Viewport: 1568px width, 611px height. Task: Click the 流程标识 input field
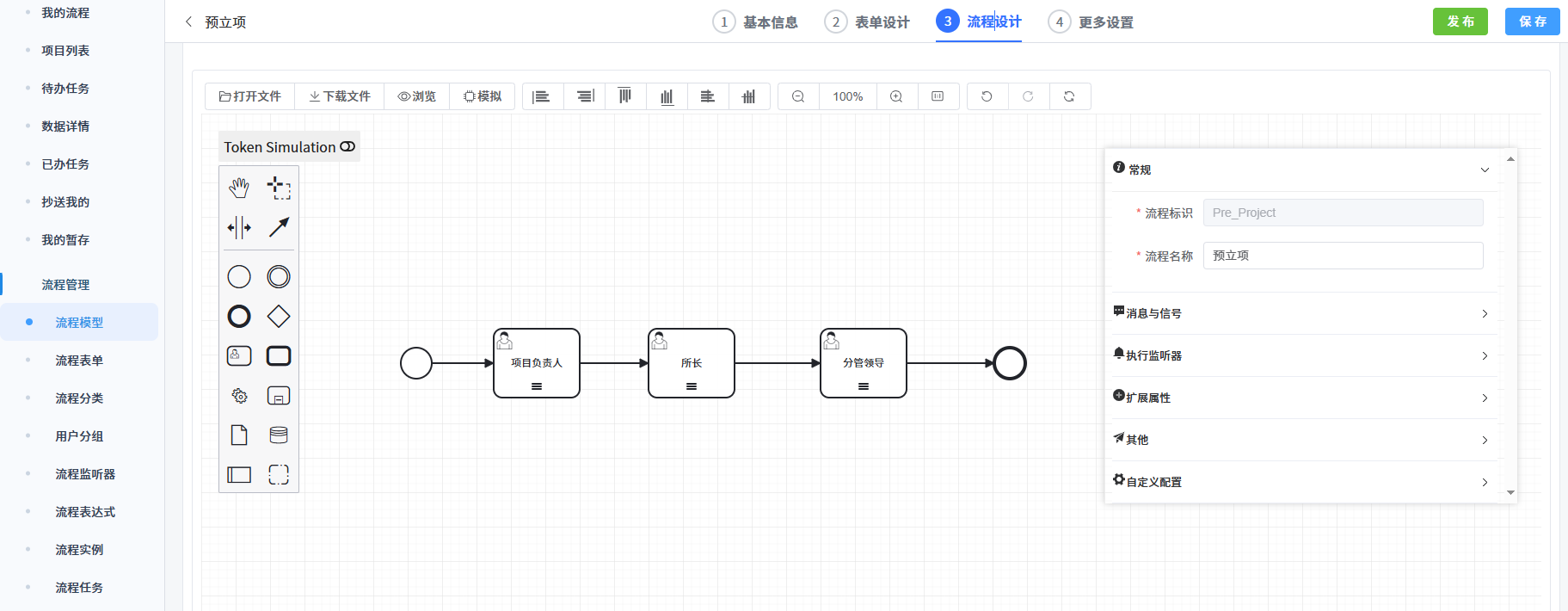point(1344,213)
